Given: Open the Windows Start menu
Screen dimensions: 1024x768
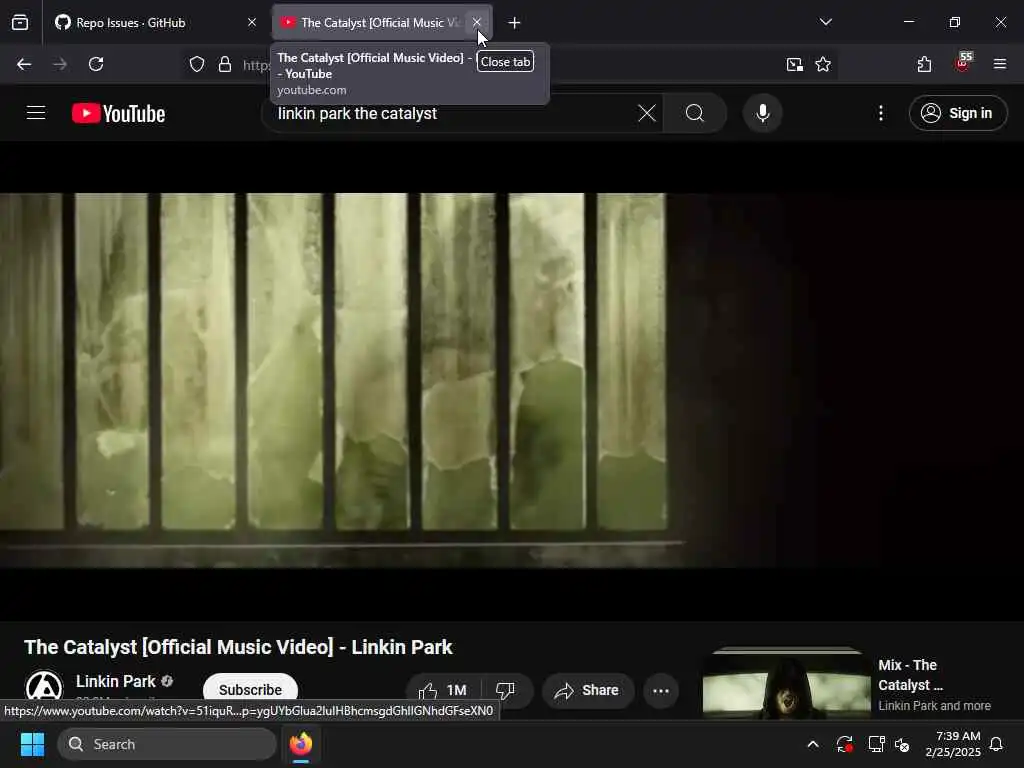Looking at the screenshot, I should [32, 744].
